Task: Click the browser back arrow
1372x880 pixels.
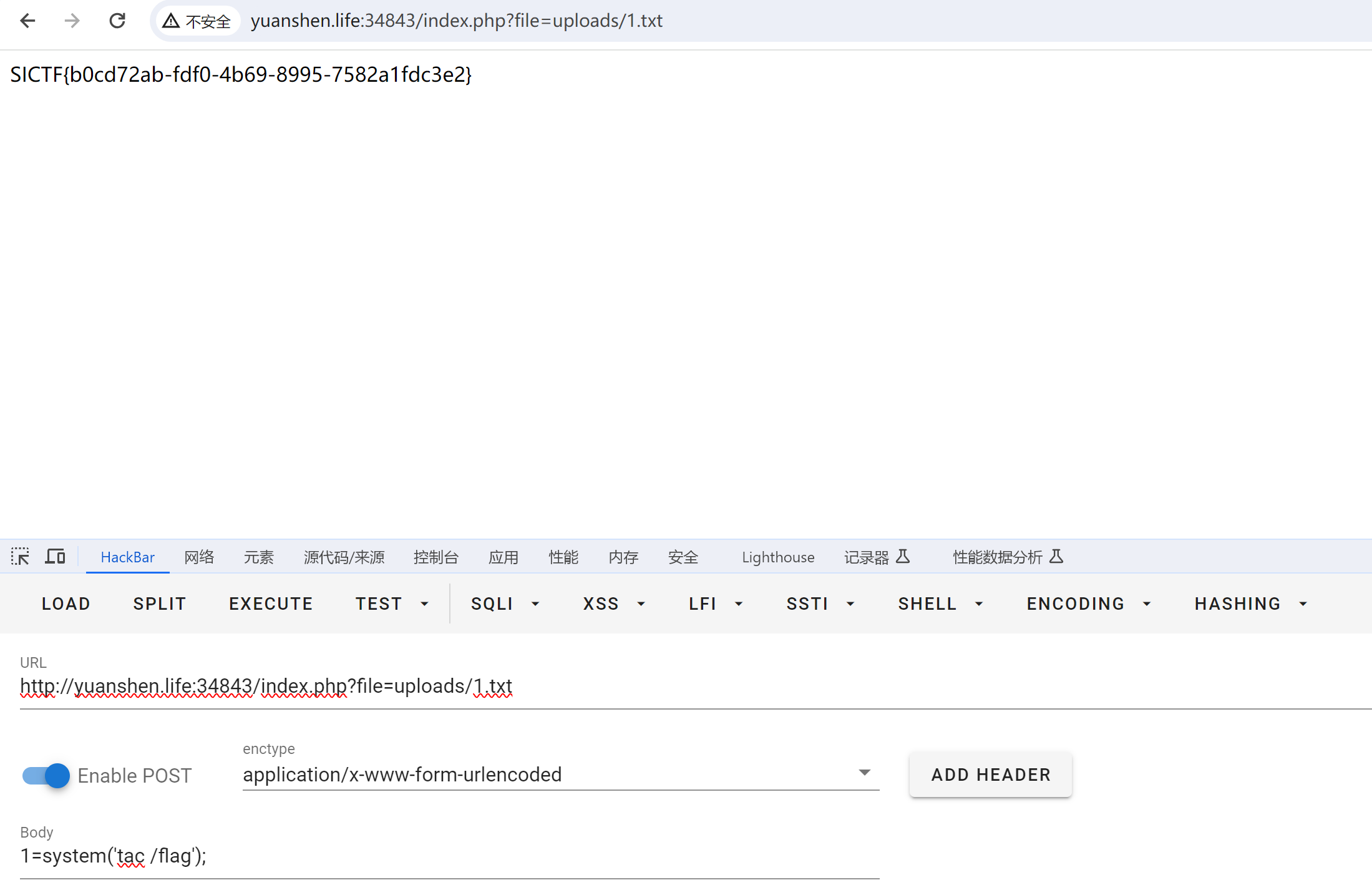Action: (27, 21)
